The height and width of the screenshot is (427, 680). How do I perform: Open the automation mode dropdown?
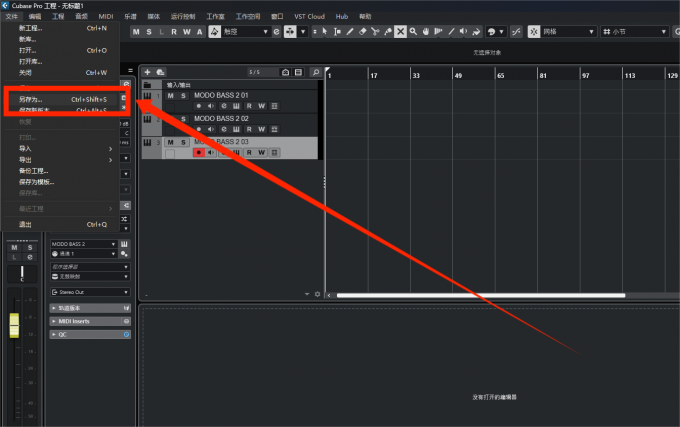[x=245, y=32]
